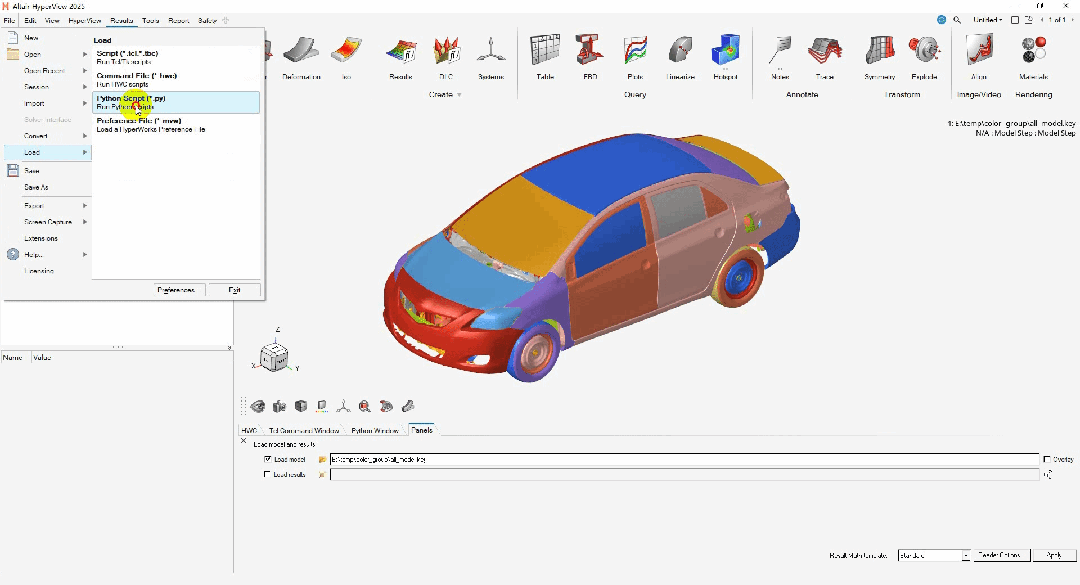Open Extensions from the File menu
1080x585 pixels.
(x=47, y=238)
